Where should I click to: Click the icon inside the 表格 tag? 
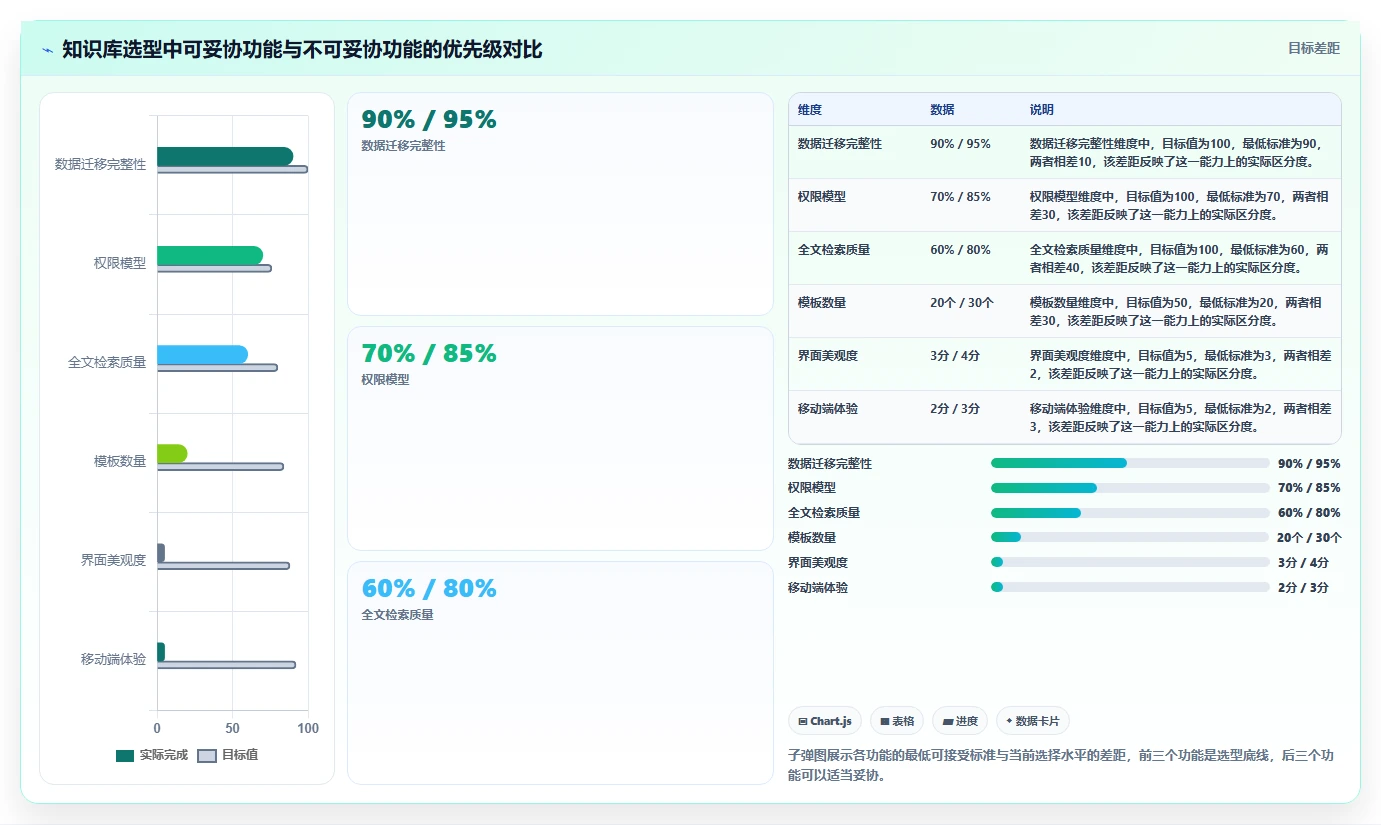[x=885, y=721]
